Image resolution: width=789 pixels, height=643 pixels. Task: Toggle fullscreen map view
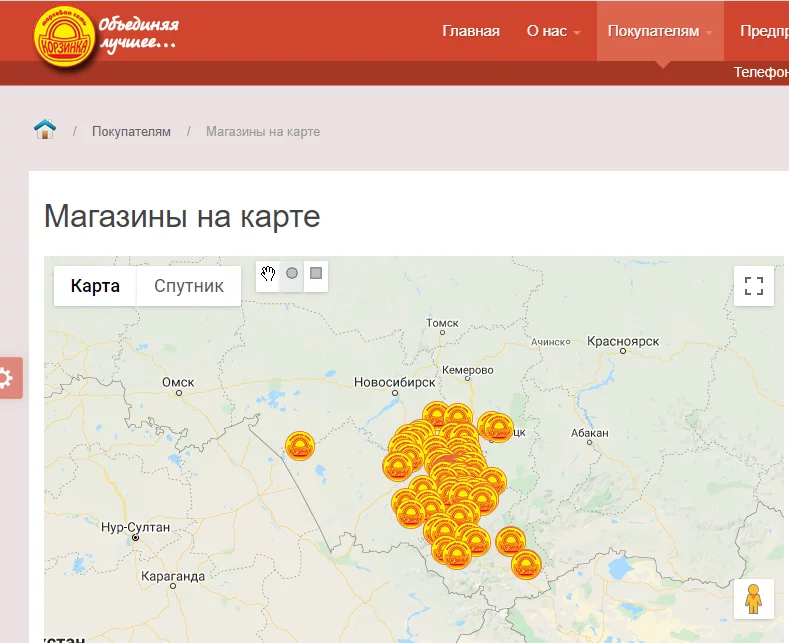(x=753, y=286)
